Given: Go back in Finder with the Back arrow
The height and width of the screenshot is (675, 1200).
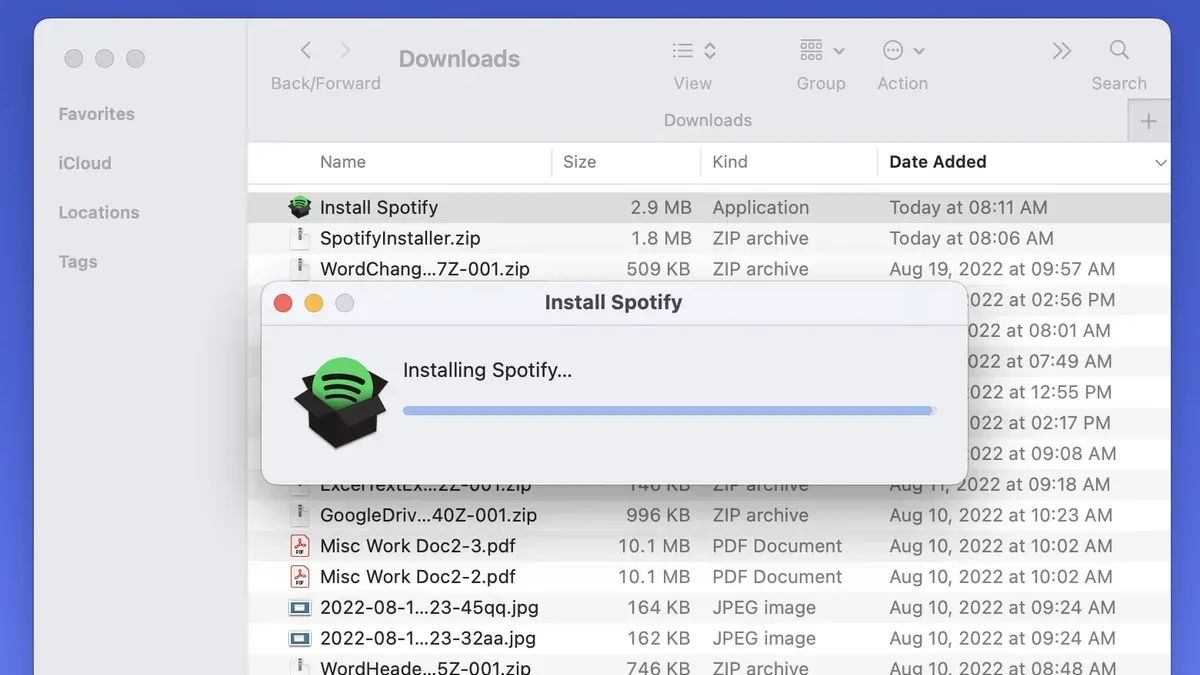Looking at the screenshot, I should click(x=306, y=50).
